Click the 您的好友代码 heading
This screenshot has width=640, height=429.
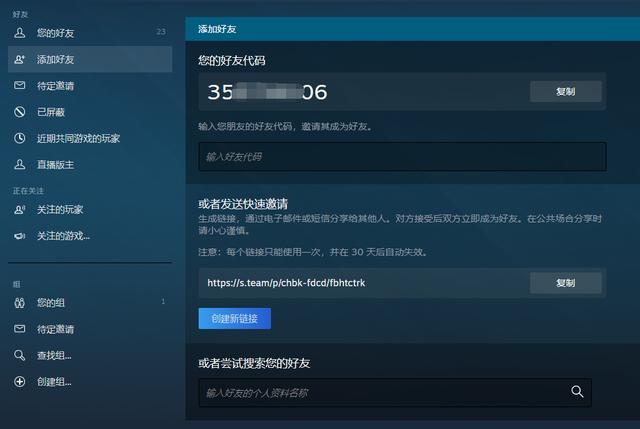tap(232, 61)
